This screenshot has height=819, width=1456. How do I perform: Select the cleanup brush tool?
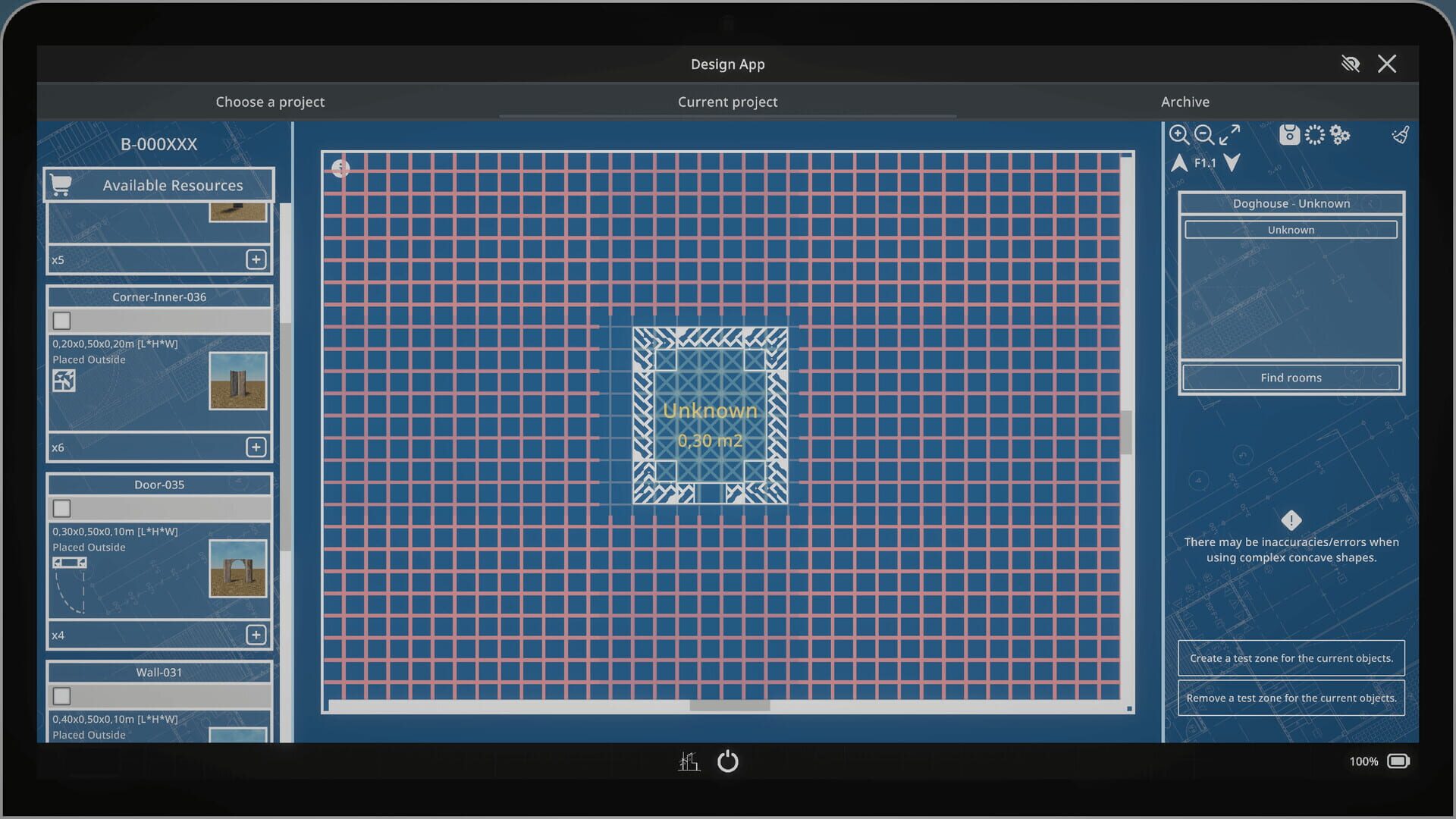[x=1400, y=135]
